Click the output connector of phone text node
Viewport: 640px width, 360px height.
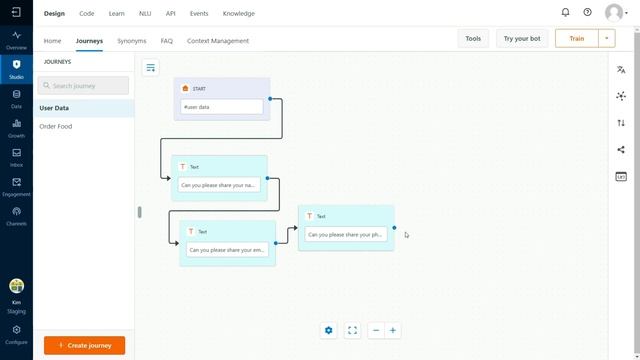point(394,228)
